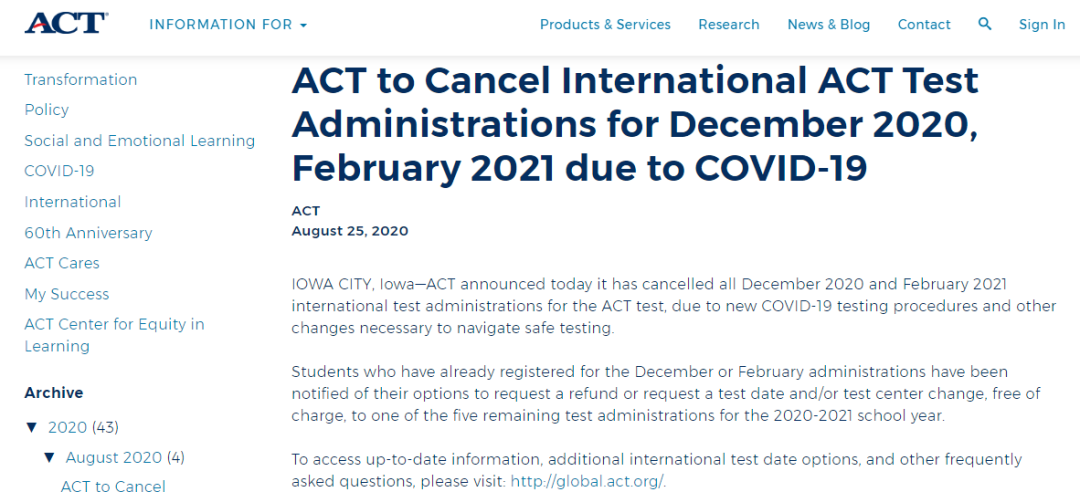Open the COVID-19 sidebar category

(x=59, y=171)
